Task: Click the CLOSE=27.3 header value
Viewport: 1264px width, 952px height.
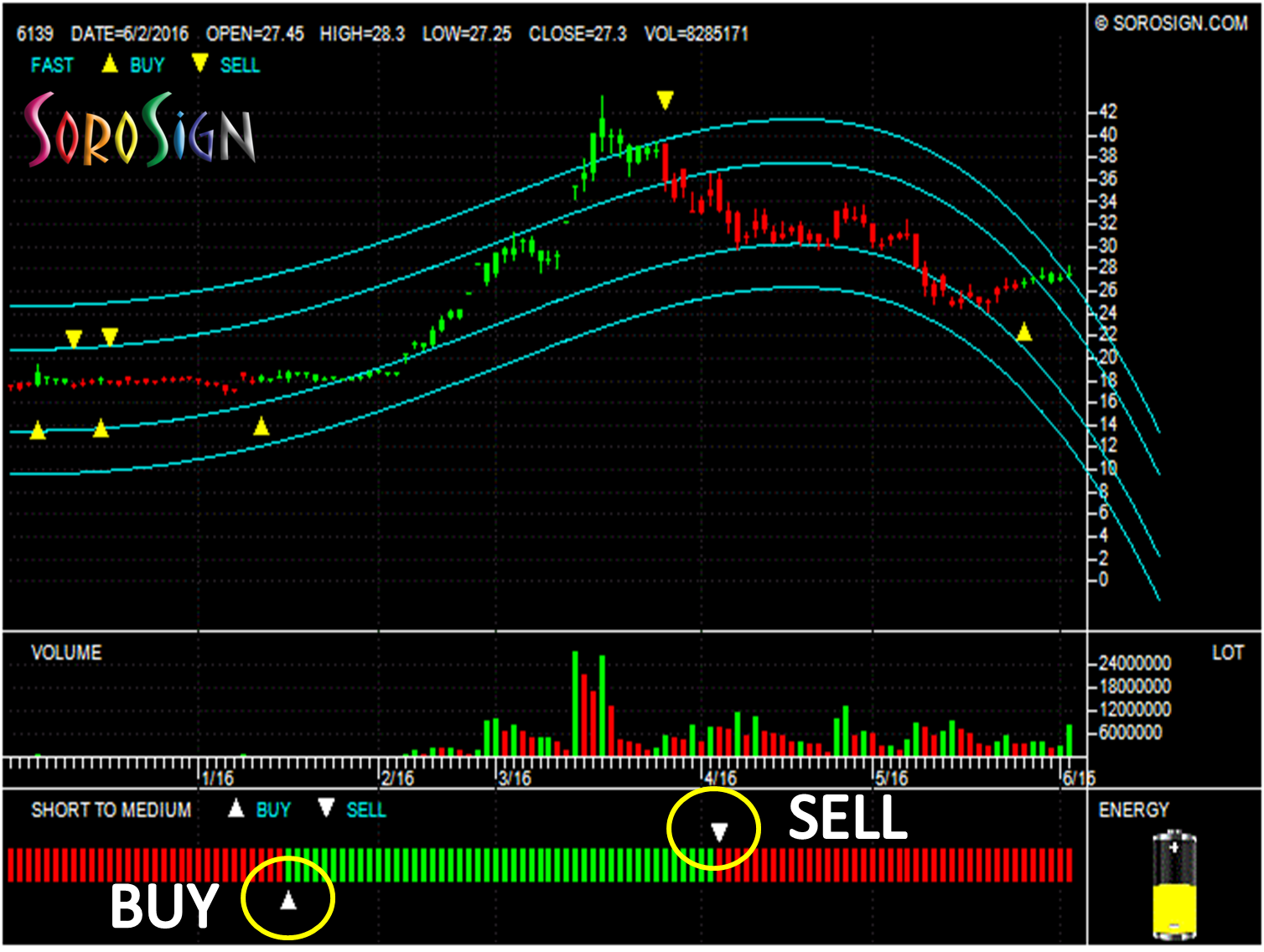Action: click(578, 34)
